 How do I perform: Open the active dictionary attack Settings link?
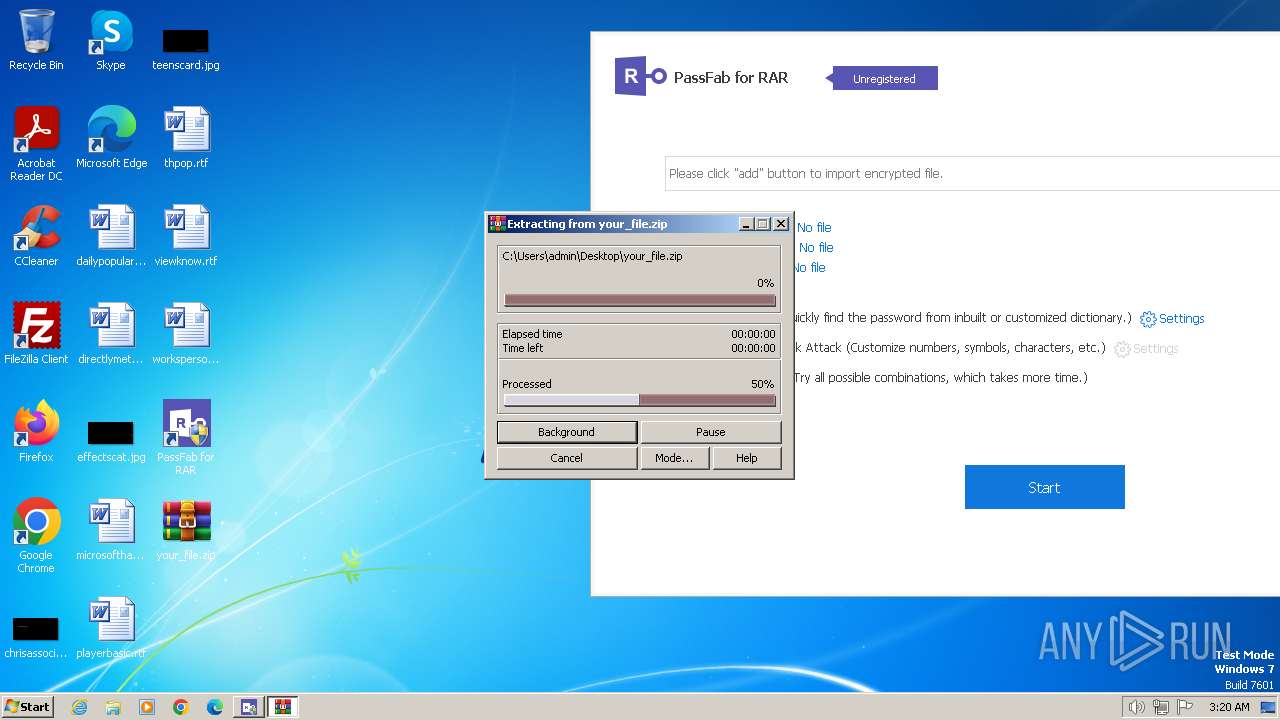(x=1172, y=319)
